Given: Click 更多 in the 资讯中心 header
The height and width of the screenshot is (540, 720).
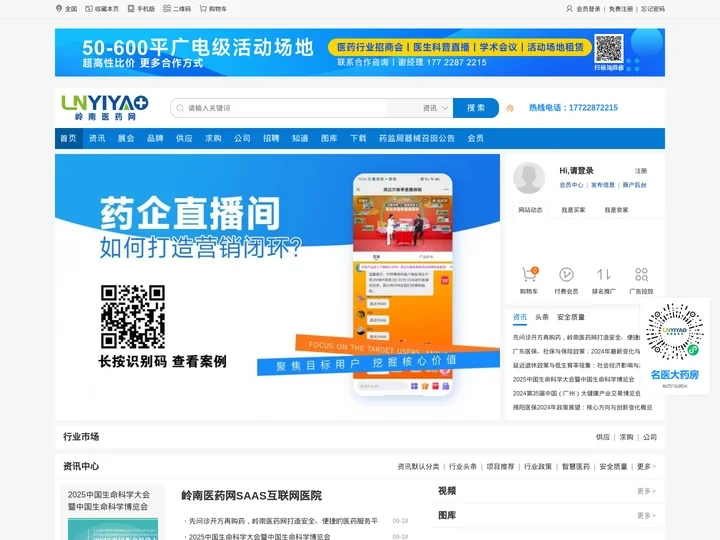Looking at the screenshot, I should tap(646, 467).
